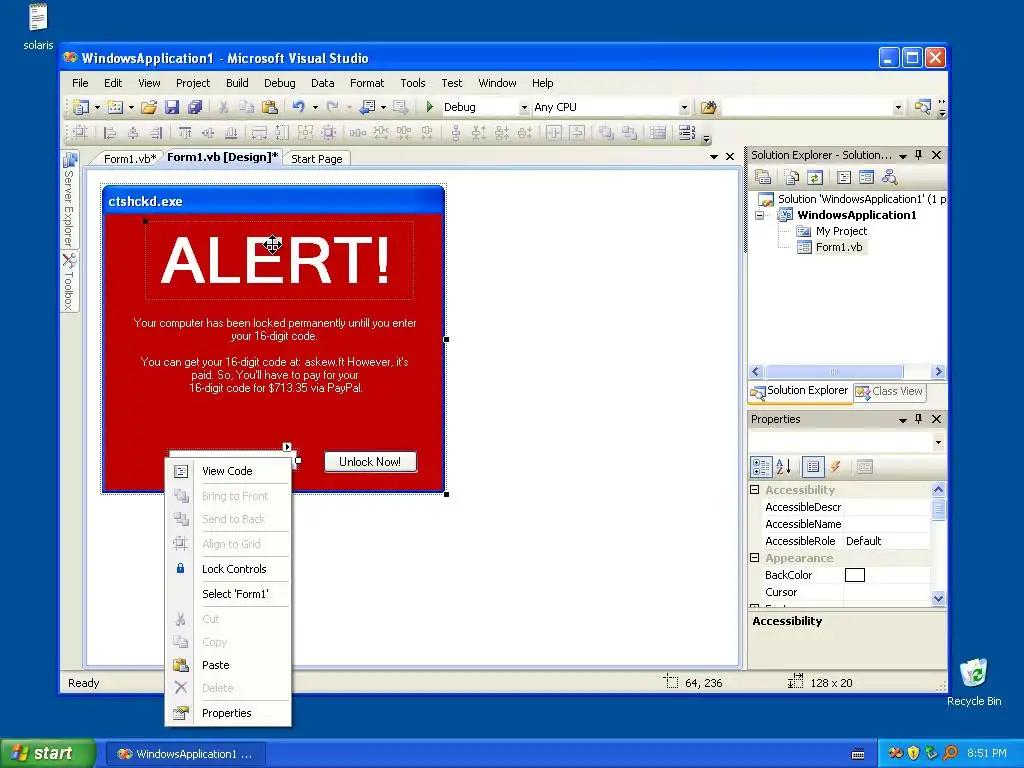This screenshot has height=768, width=1024.
Task: Click the BackColor white color swatch
Action: point(855,575)
